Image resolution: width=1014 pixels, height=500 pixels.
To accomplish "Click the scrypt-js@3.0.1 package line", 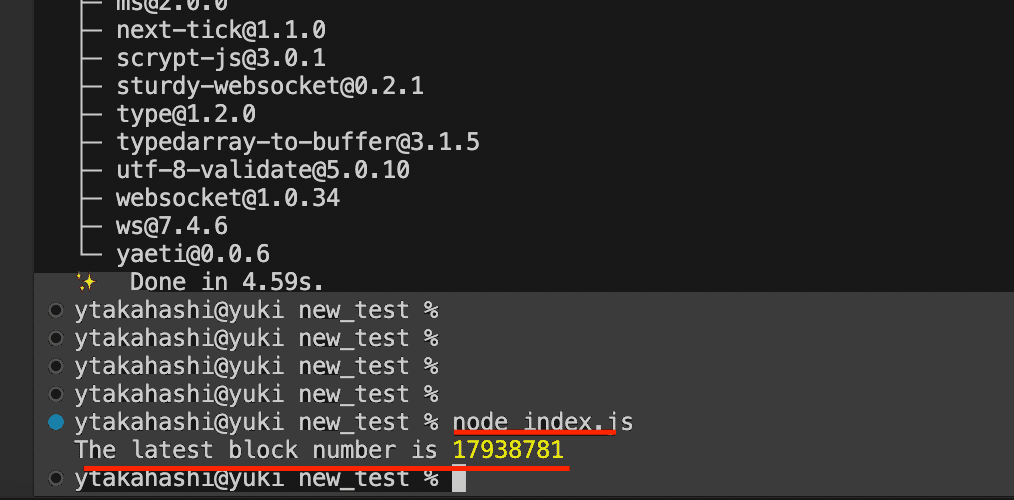I will coord(221,58).
